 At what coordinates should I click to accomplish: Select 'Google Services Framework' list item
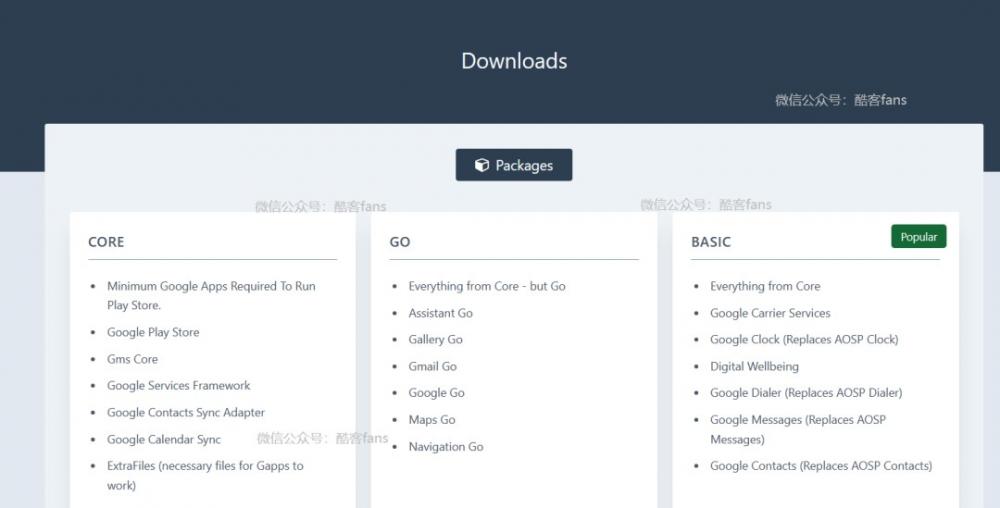coord(179,386)
